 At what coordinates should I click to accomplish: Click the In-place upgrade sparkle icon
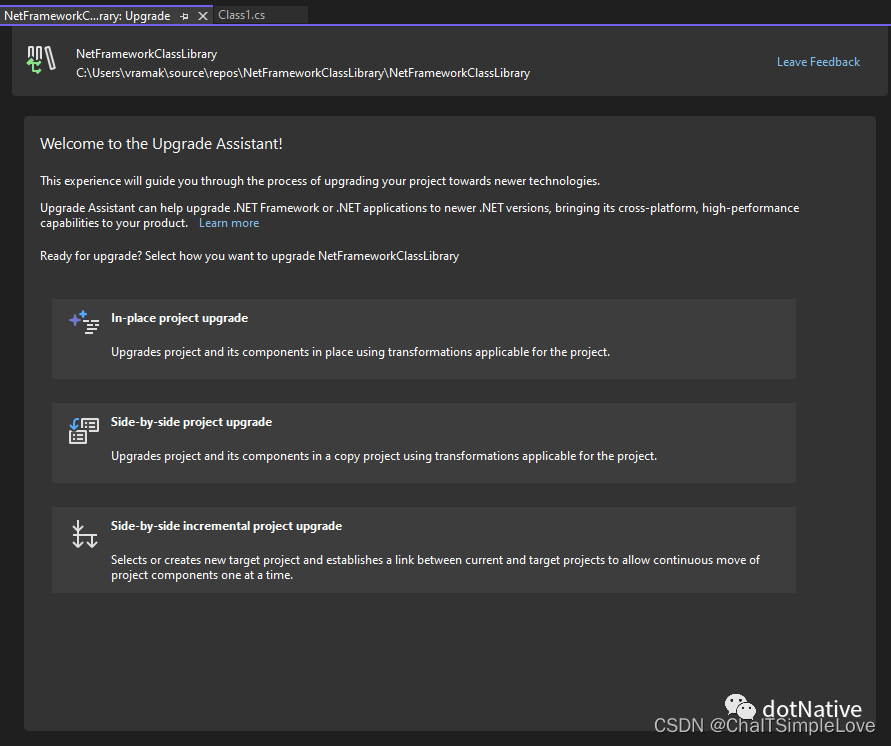(x=84, y=322)
